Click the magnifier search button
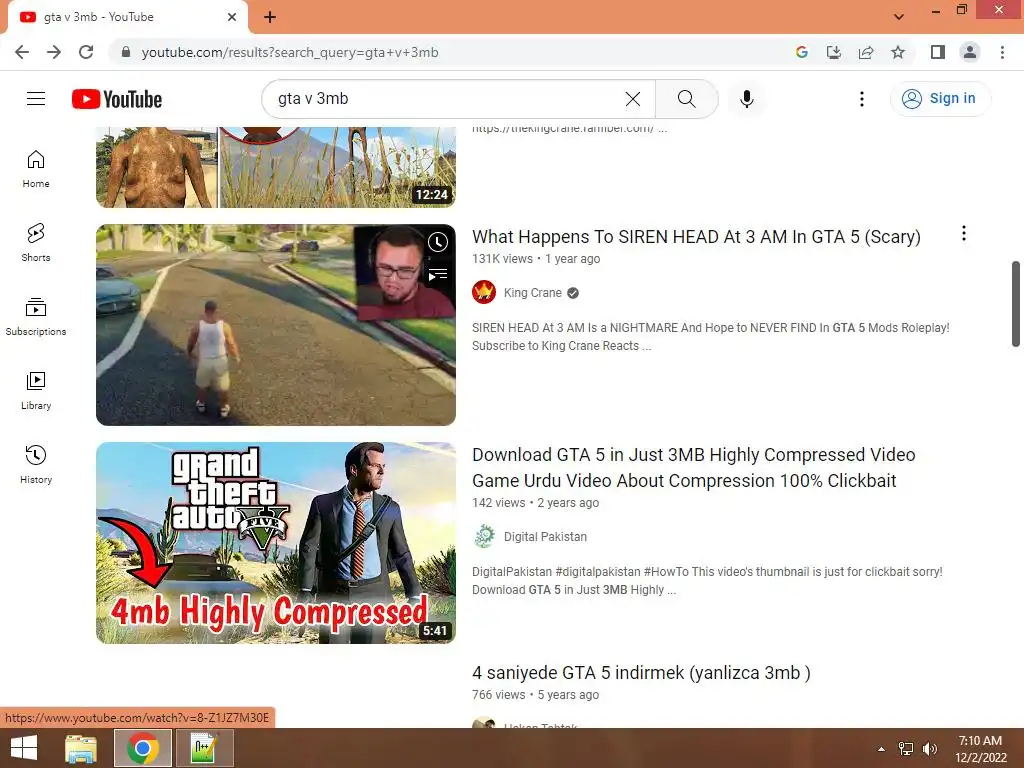This screenshot has width=1024, height=768. click(686, 99)
